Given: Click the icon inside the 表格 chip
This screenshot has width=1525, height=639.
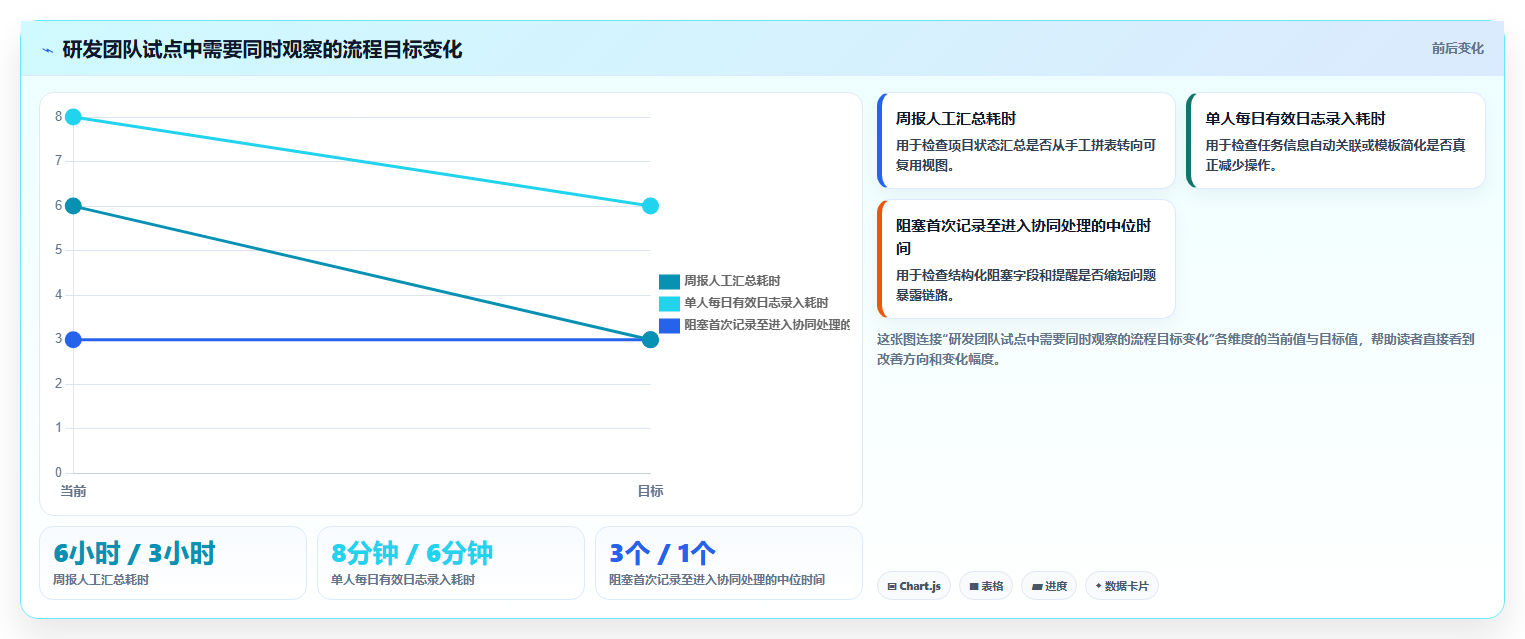Looking at the screenshot, I should (x=974, y=587).
